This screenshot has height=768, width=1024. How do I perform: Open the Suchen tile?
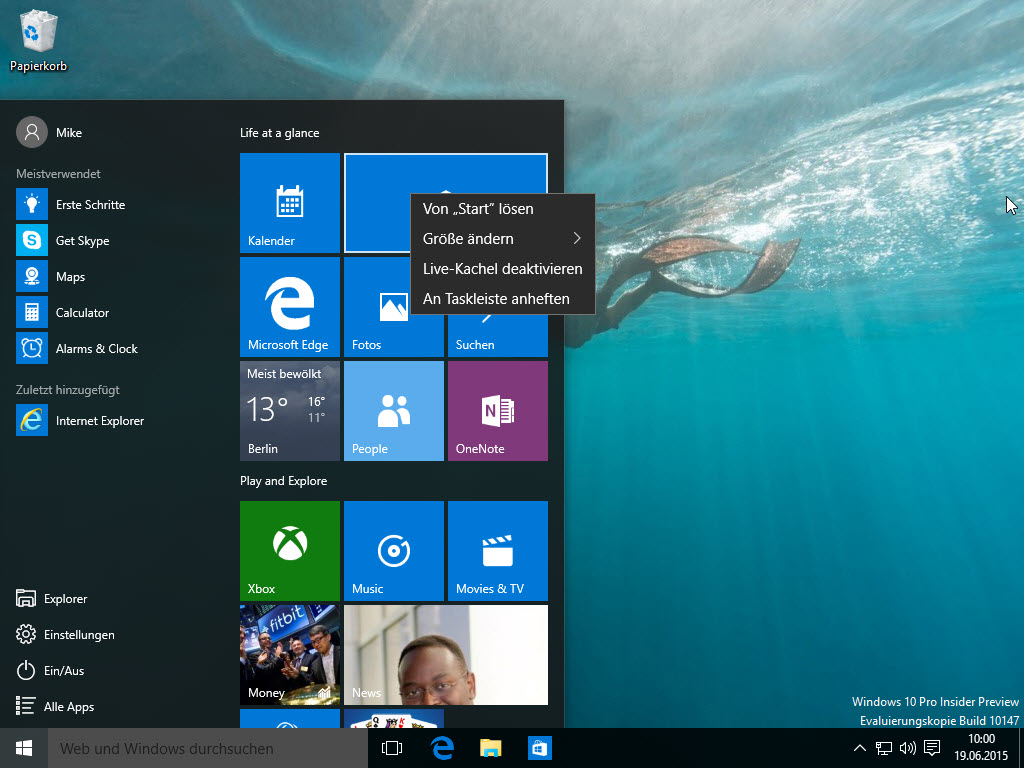click(498, 336)
